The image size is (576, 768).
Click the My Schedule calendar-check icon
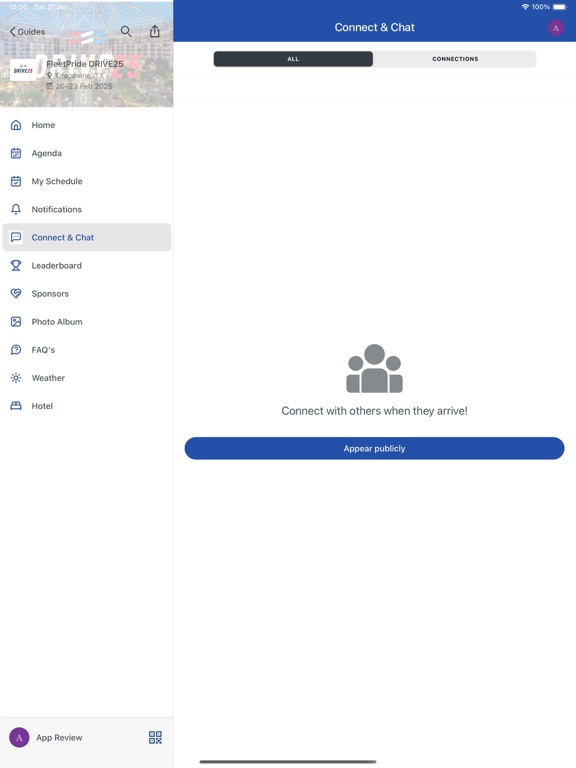click(x=16, y=181)
